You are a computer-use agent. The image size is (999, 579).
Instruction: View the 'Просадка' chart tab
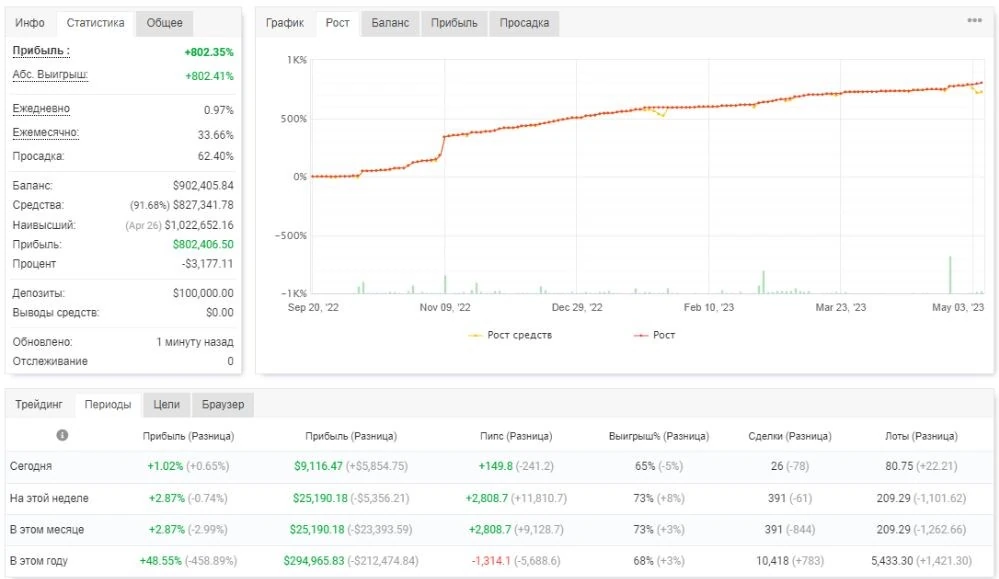[524, 23]
